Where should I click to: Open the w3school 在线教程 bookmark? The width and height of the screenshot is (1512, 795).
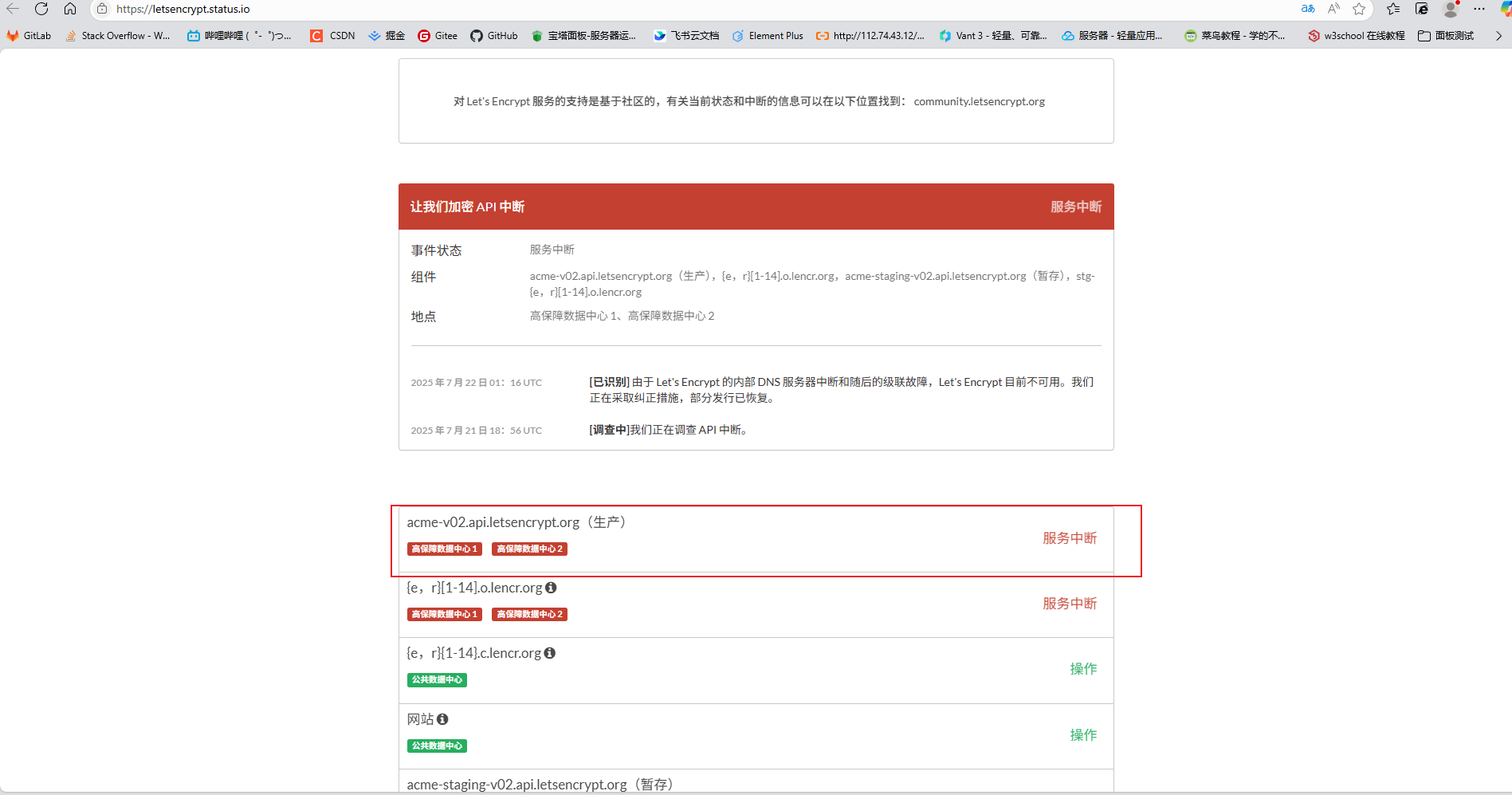(1356, 36)
